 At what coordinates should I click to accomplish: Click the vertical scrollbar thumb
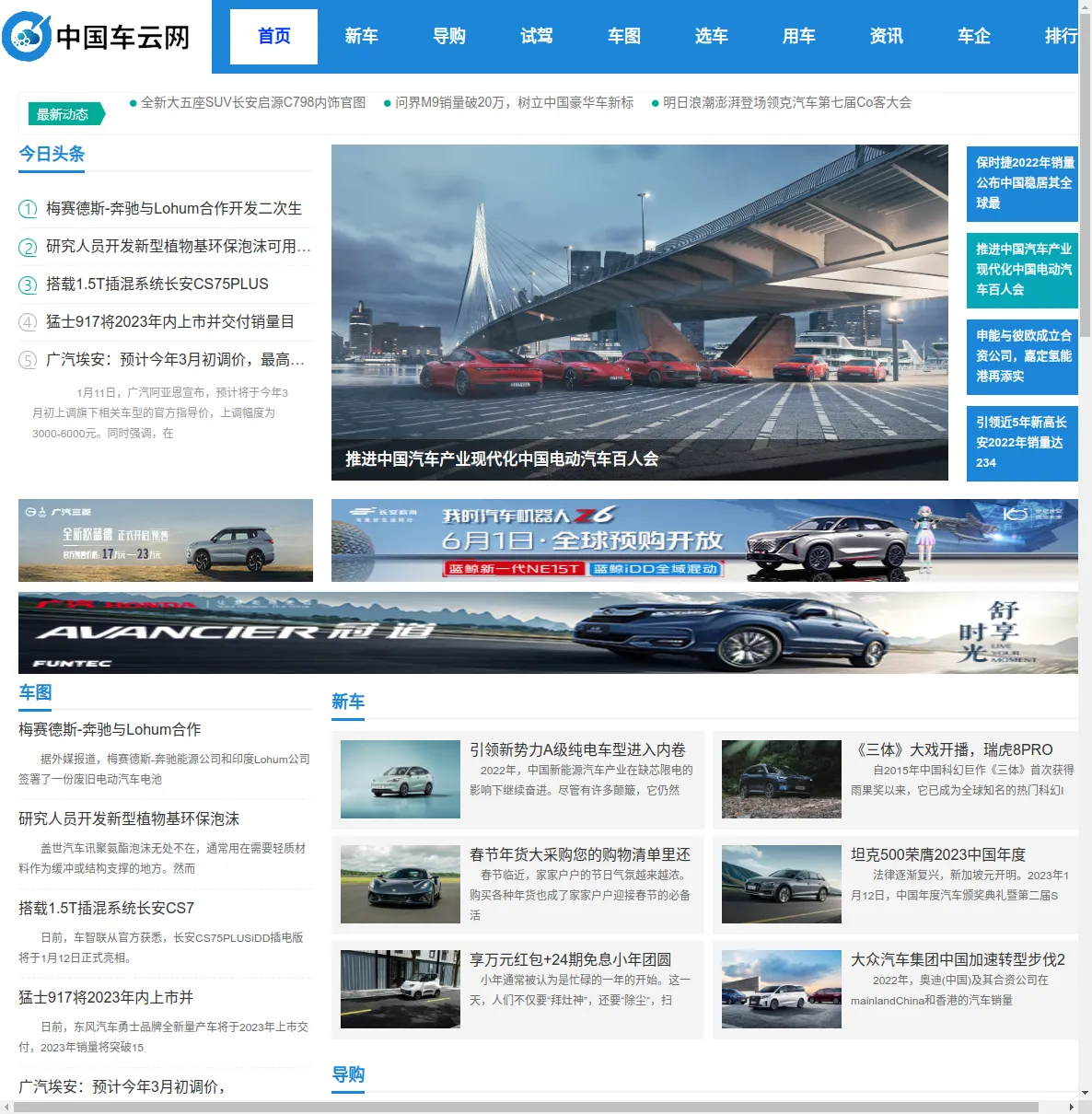[x=1085, y=175]
